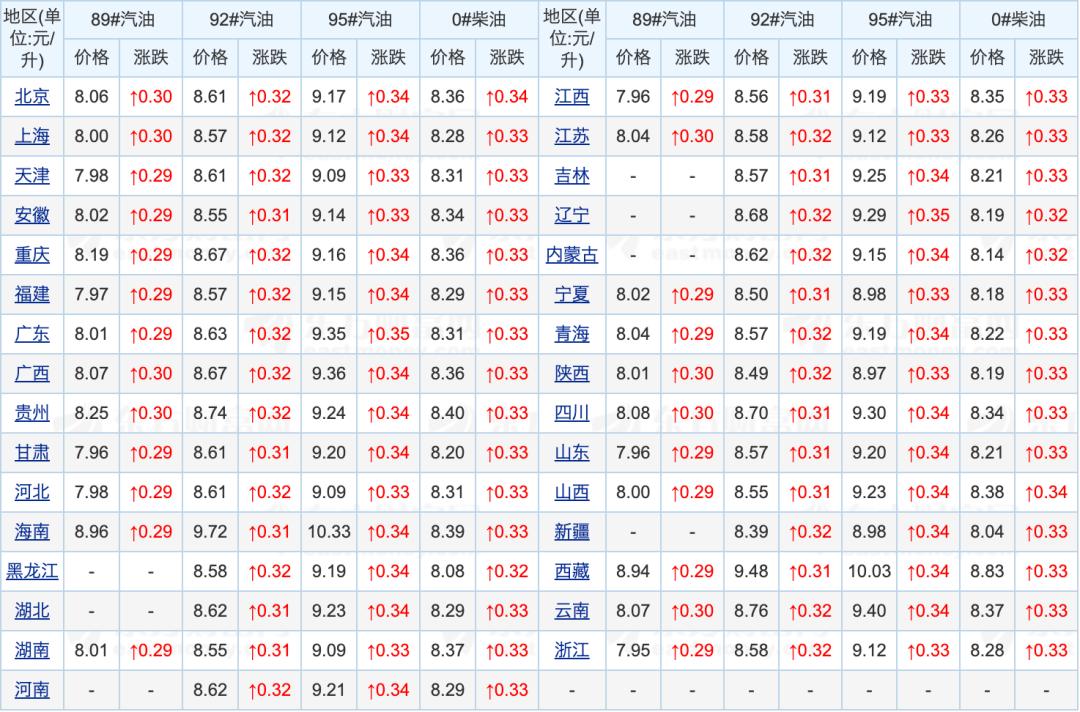Open the 安徽 region link

tap(32, 216)
